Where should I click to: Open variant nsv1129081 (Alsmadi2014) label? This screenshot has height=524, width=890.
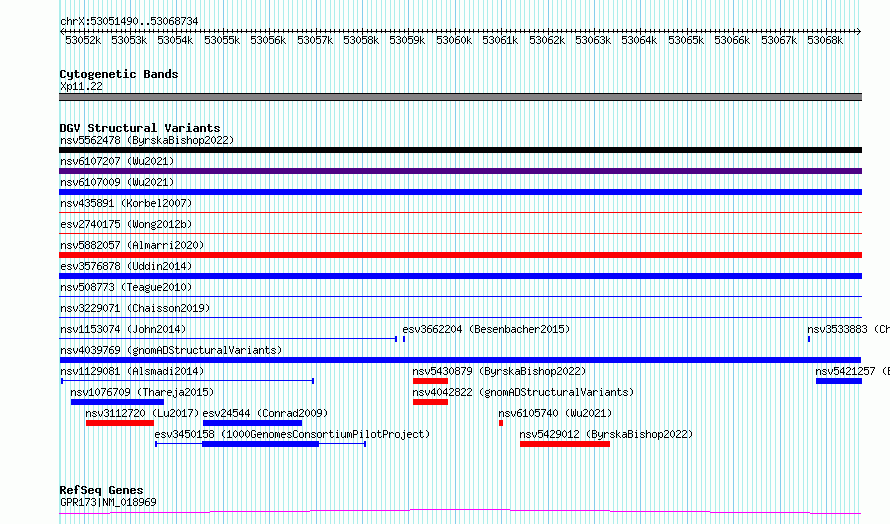point(132,371)
